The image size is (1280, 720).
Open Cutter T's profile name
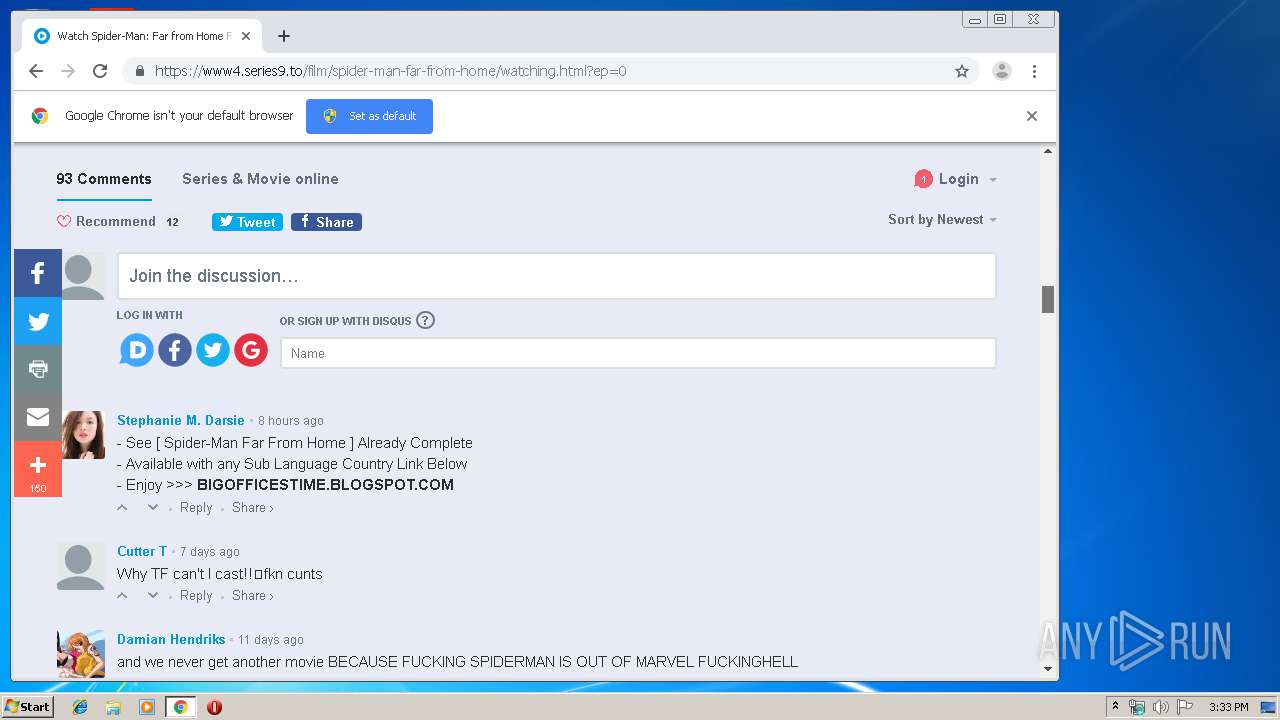tap(142, 551)
